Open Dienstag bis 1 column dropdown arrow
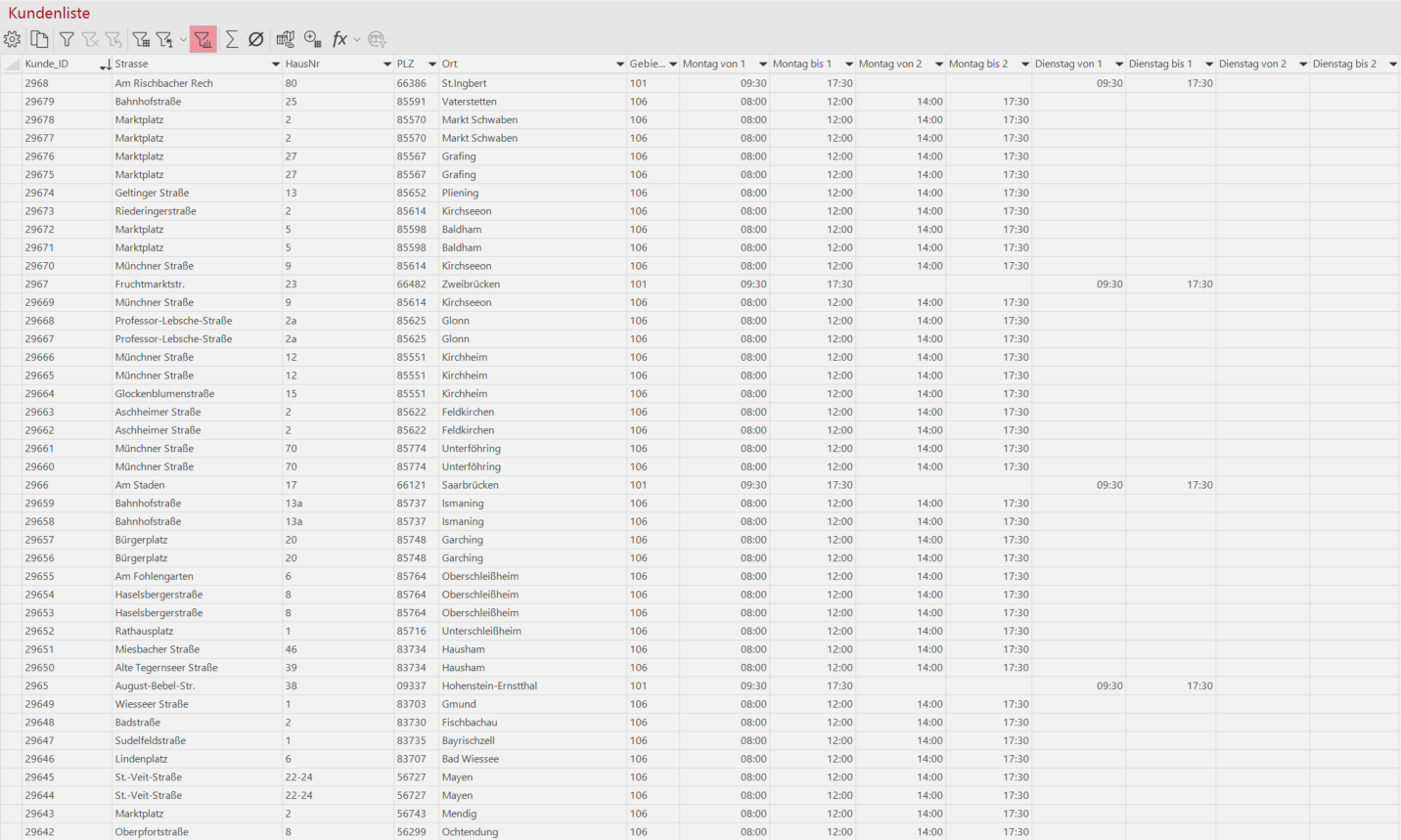Image resolution: width=1401 pixels, height=840 pixels. tap(1208, 65)
